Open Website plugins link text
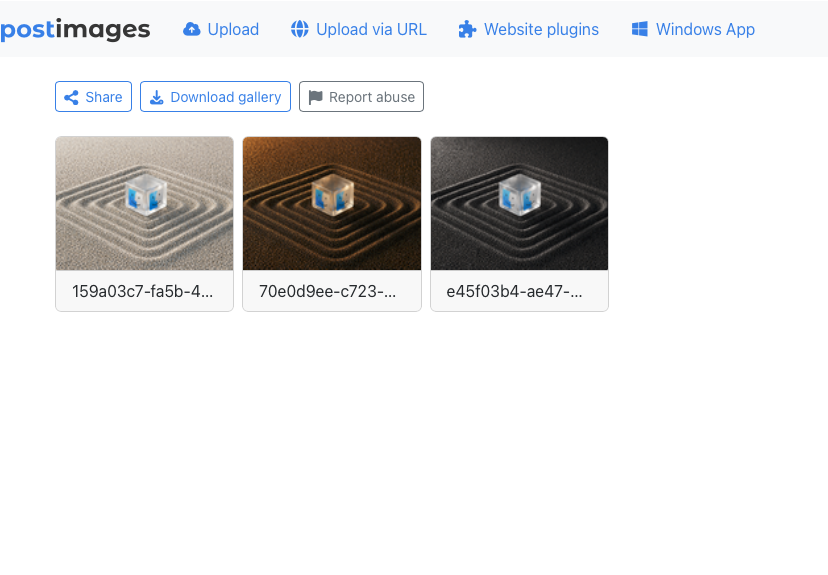828x575 pixels. (x=541, y=30)
